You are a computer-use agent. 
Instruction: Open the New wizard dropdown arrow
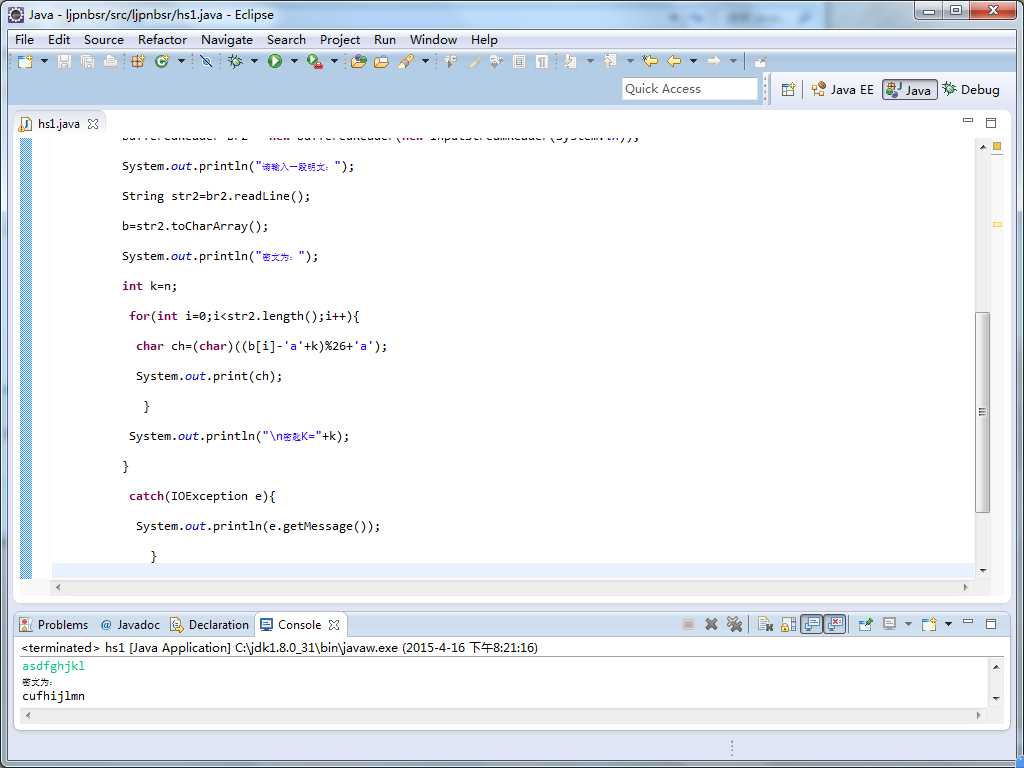click(x=44, y=61)
